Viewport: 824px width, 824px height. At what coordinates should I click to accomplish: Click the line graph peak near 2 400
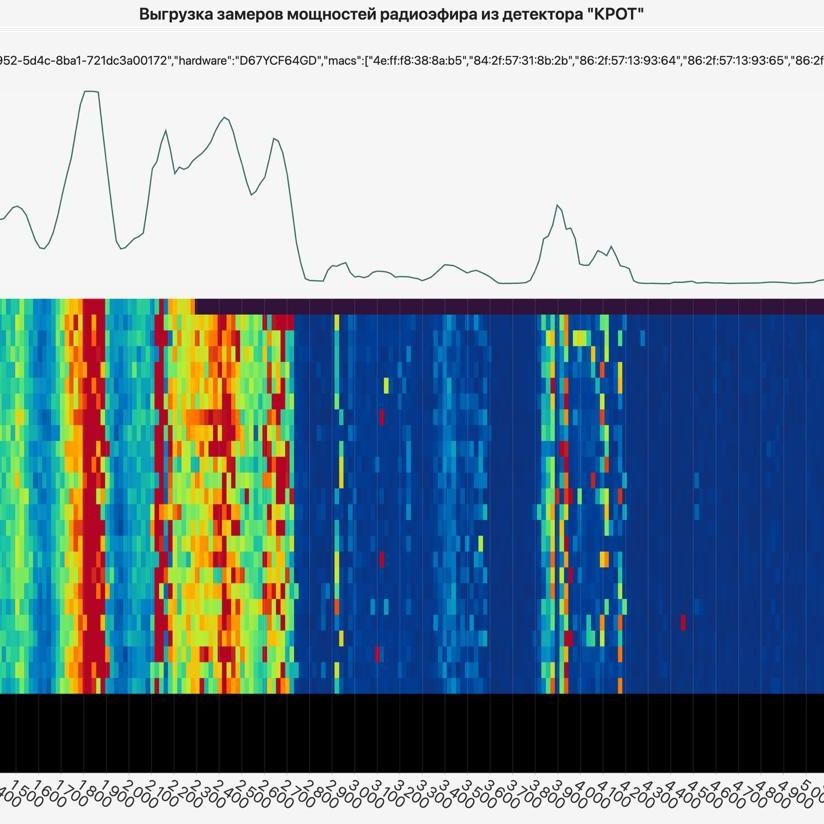point(225,117)
